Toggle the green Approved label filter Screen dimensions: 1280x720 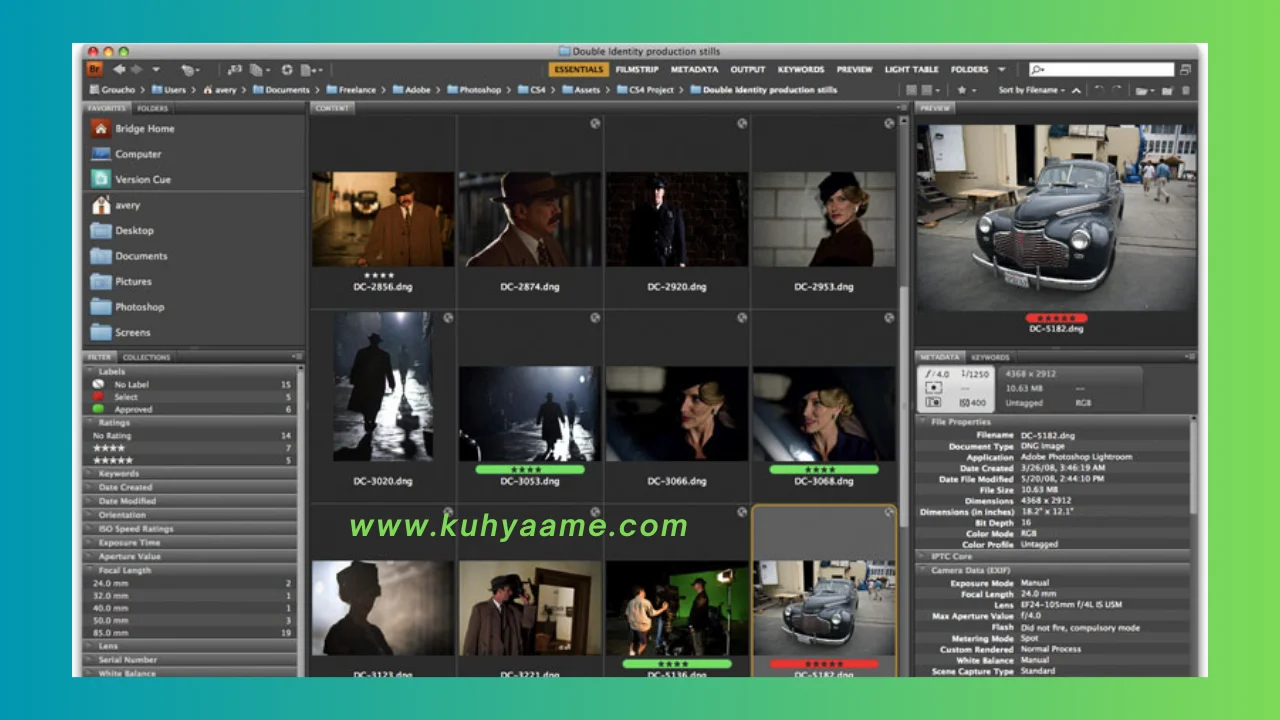click(x=191, y=409)
